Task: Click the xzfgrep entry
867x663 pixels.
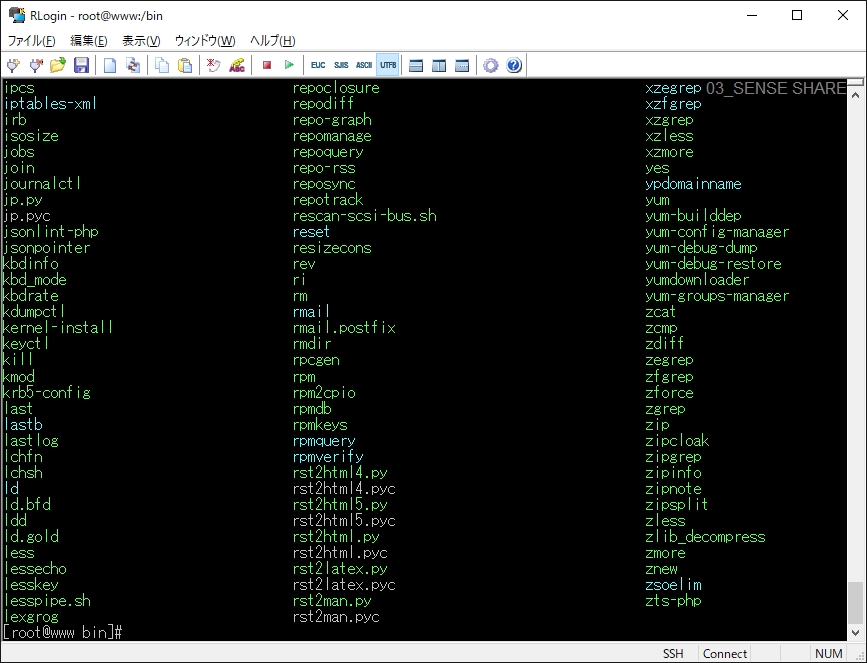Action: tap(673, 103)
